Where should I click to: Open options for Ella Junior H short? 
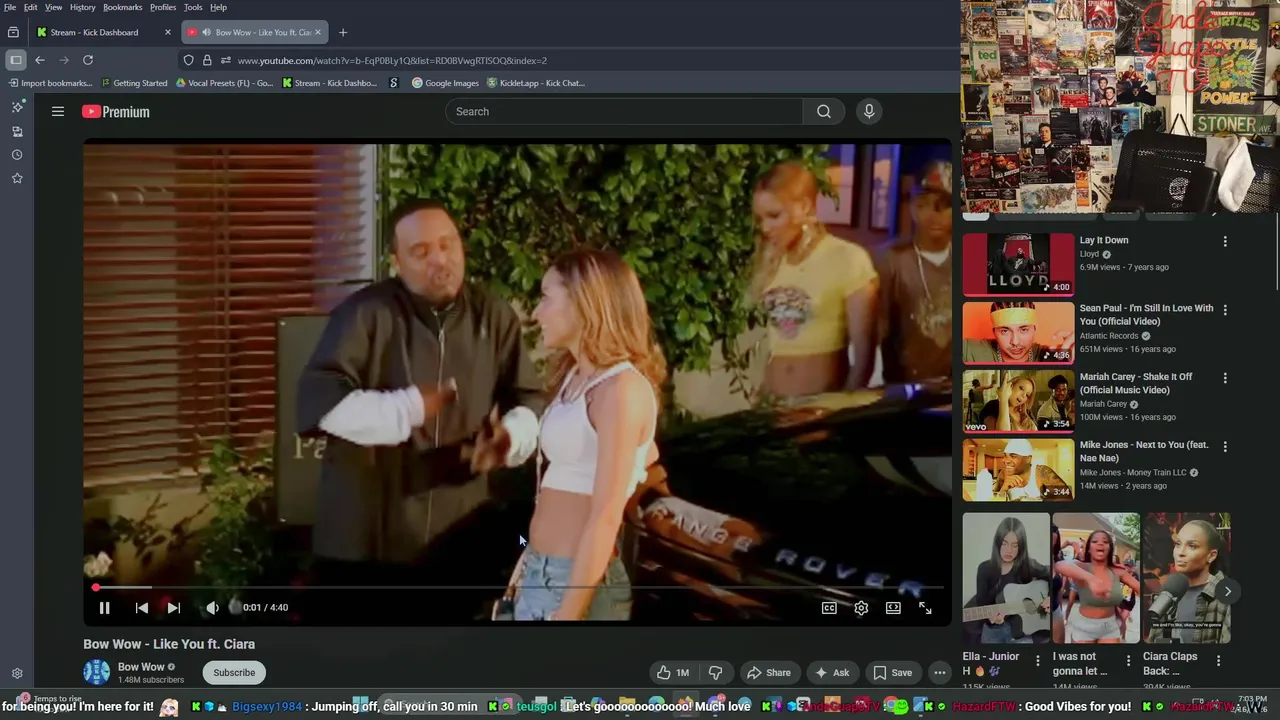tap(1037, 661)
